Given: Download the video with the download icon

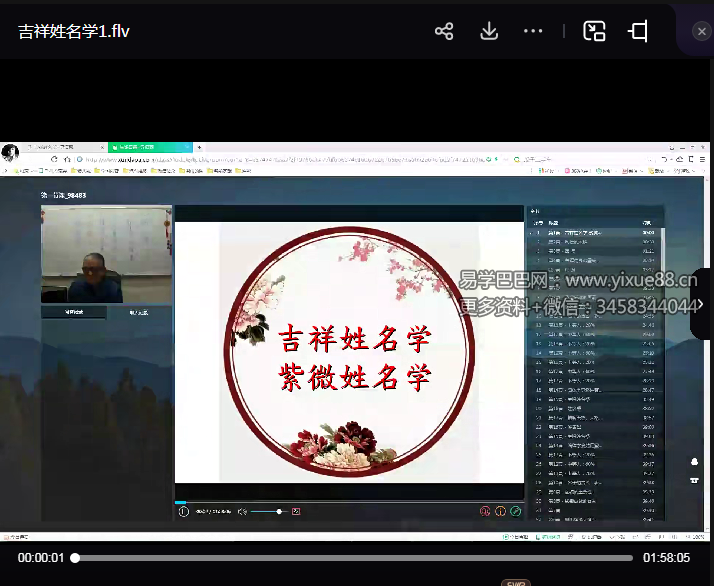Looking at the screenshot, I should [489, 31].
